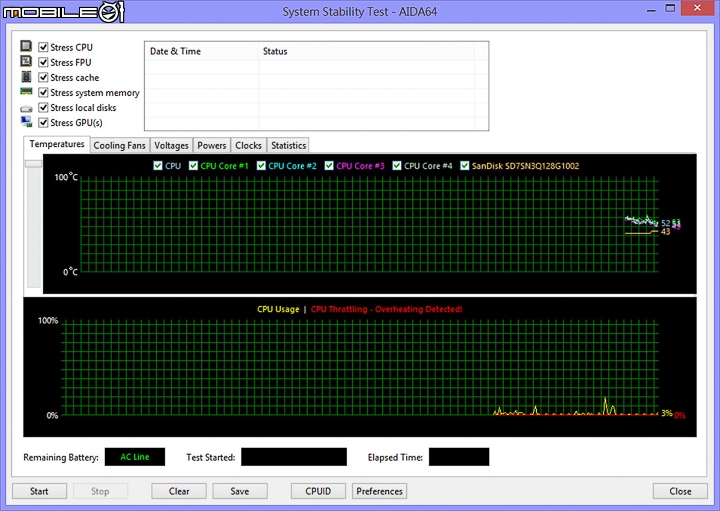The width and height of the screenshot is (720, 511).
Task: Open the CPUID panel
Action: (318, 491)
